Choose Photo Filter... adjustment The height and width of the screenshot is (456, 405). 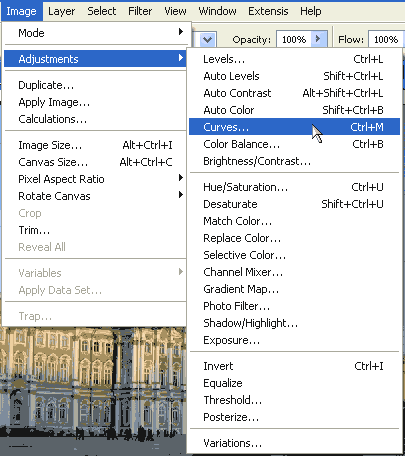coord(294,306)
